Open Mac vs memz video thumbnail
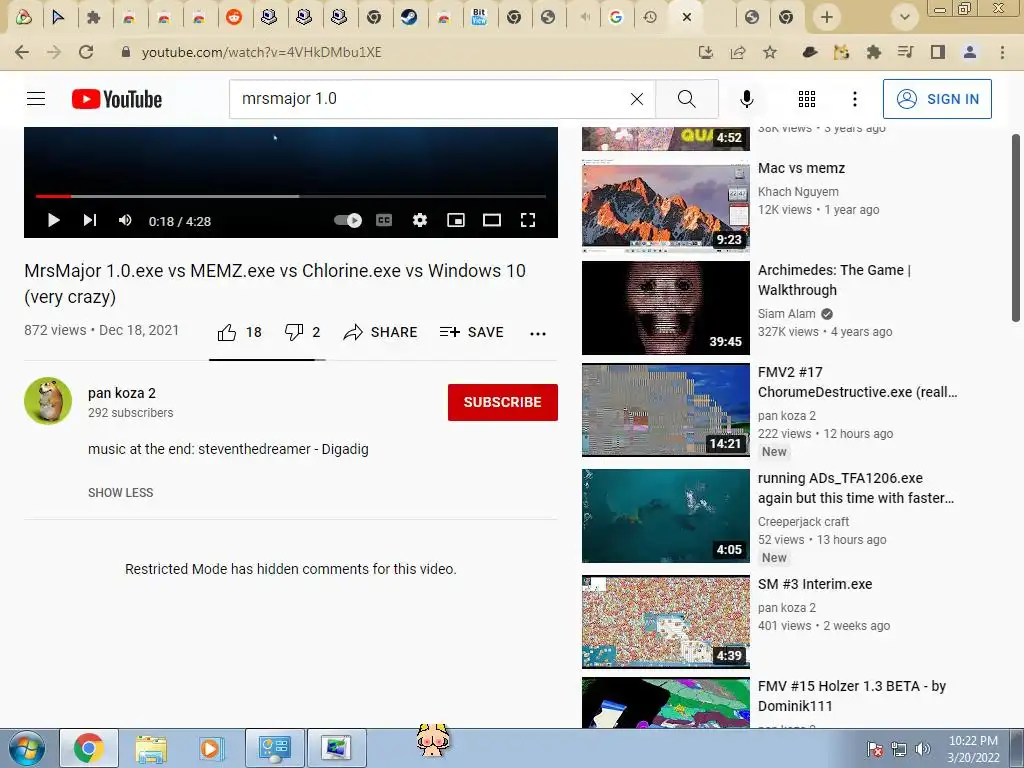This screenshot has height=768, width=1024. pyautogui.click(x=665, y=206)
